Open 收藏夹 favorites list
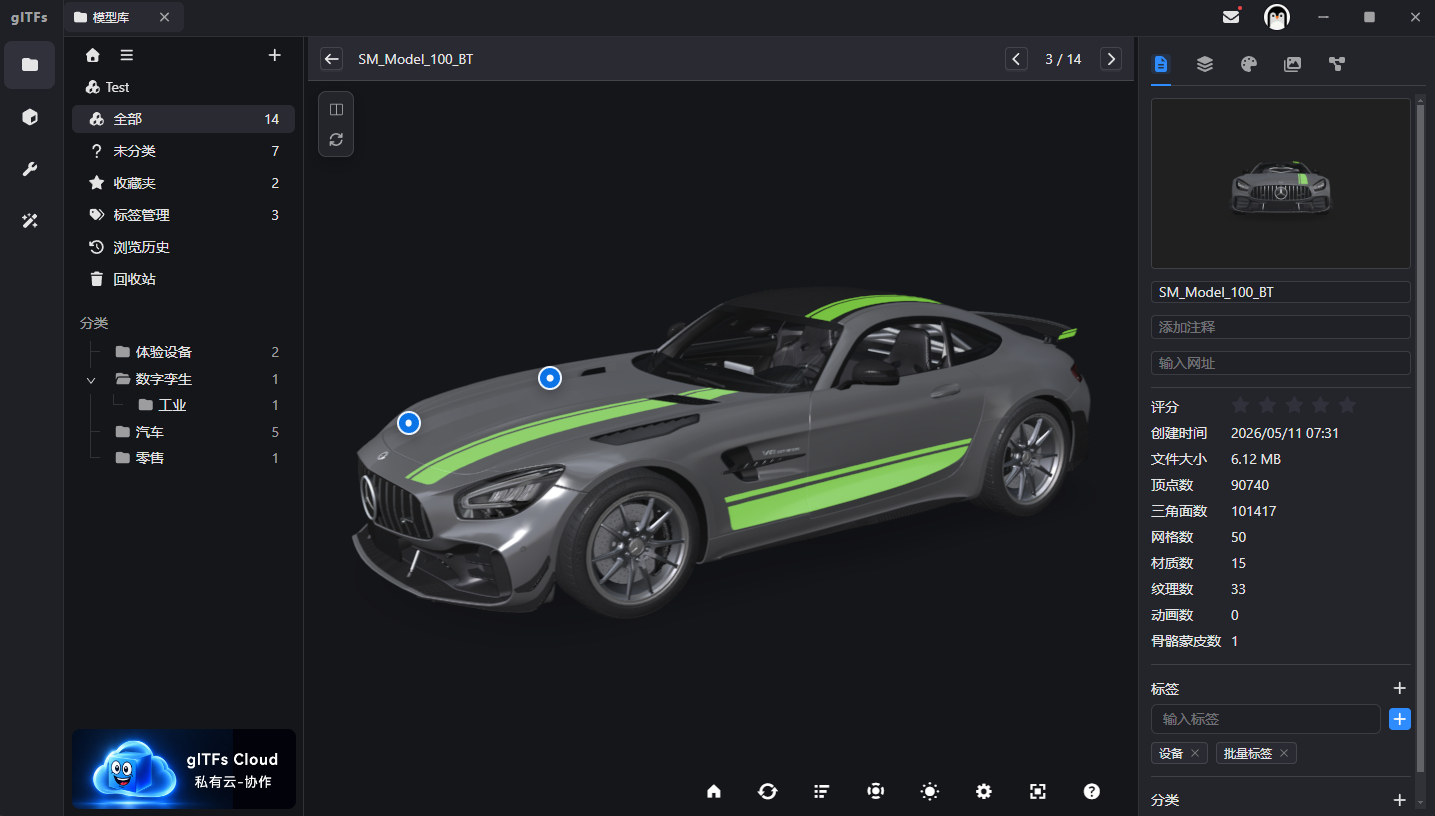Screen dimensions: 1435x816 [183, 183]
